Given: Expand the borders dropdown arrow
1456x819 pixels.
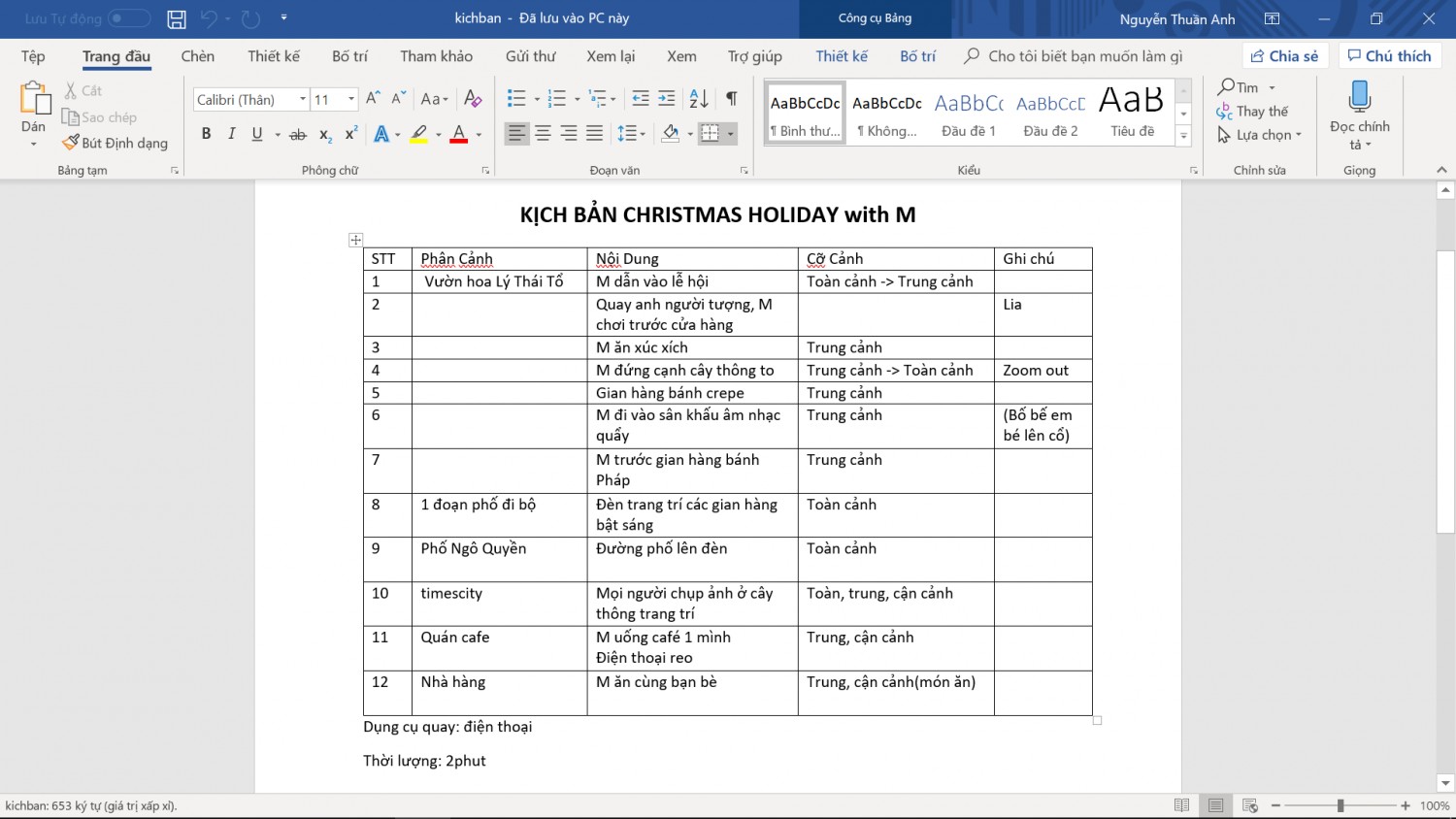Looking at the screenshot, I should coord(731,134).
